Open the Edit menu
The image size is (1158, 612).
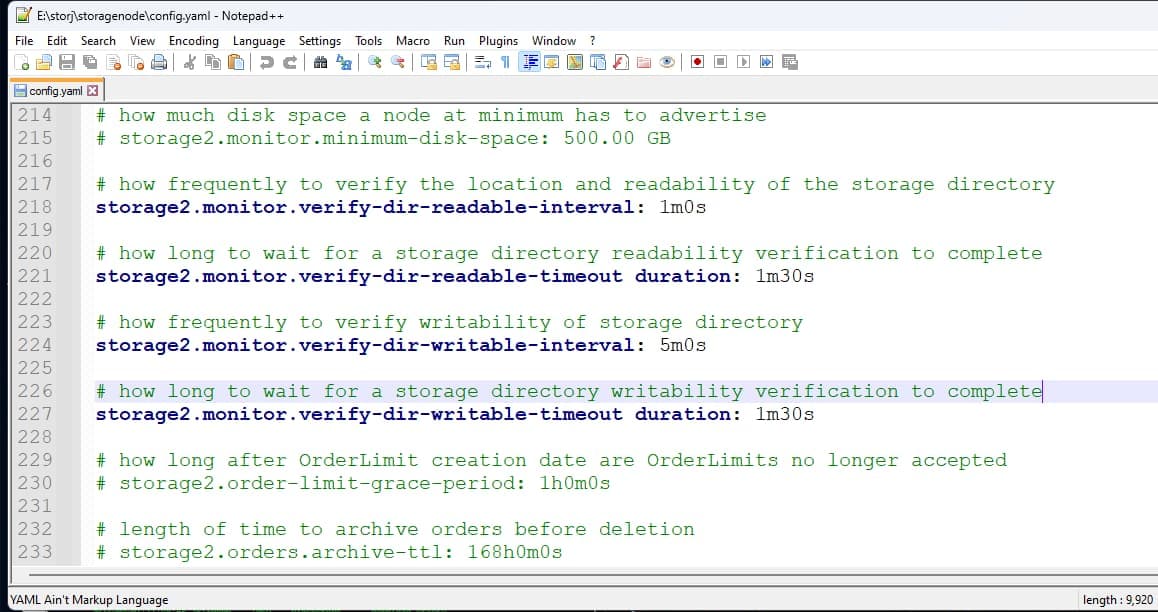coord(57,41)
